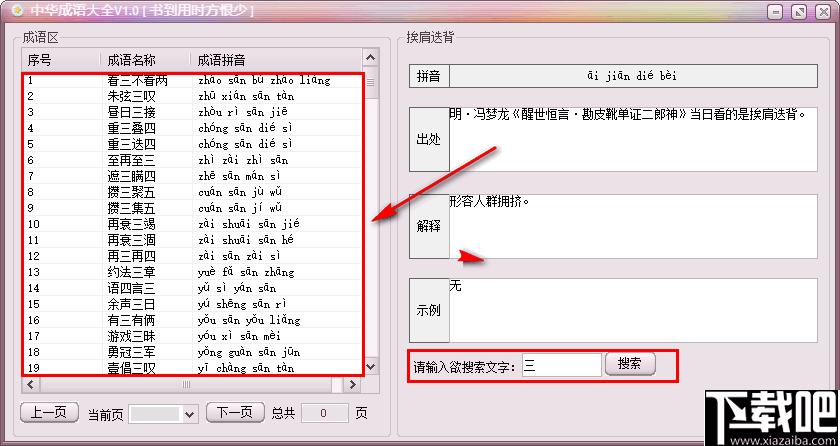Click the 解释 label button
The height and width of the screenshot is (446, 840).
pos(429,226)
